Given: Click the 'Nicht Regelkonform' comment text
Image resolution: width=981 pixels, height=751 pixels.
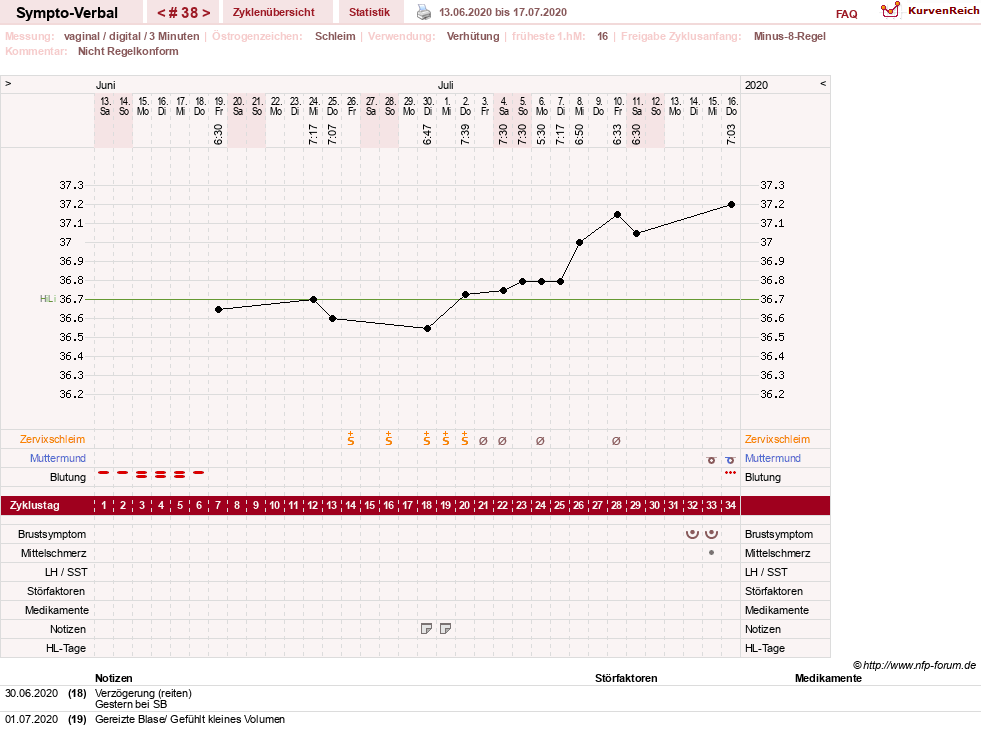Looking at the screenshot, I should tap(128, 51).
